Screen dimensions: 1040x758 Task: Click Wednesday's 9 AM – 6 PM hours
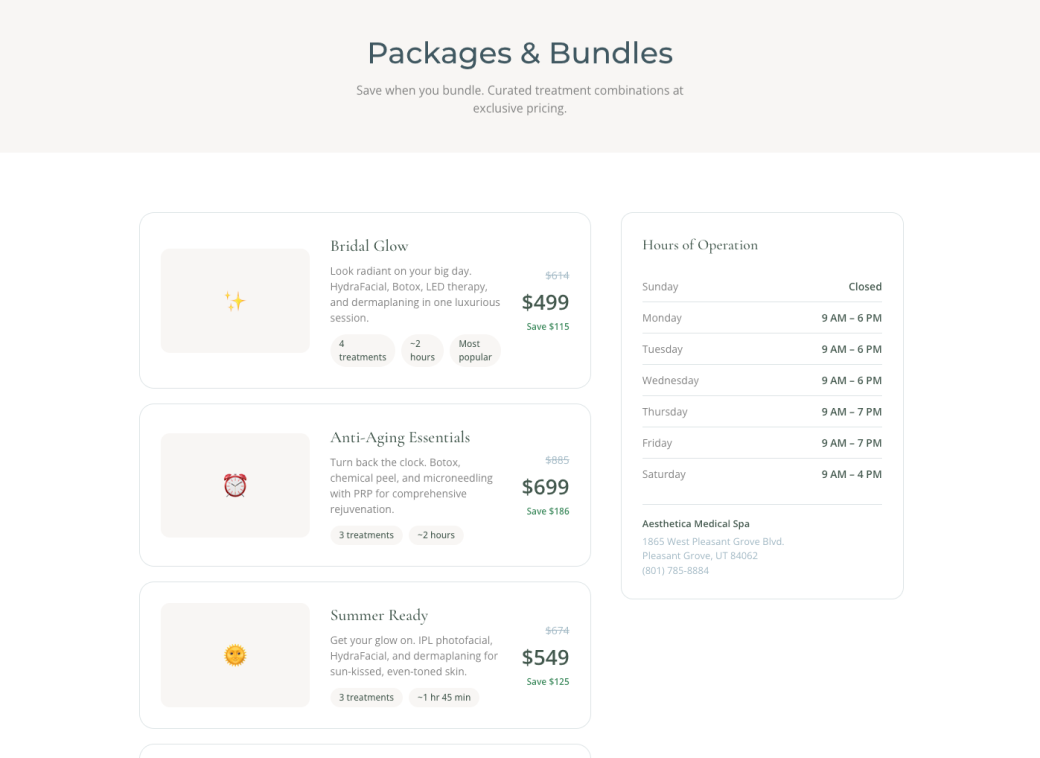click(852, 380)
